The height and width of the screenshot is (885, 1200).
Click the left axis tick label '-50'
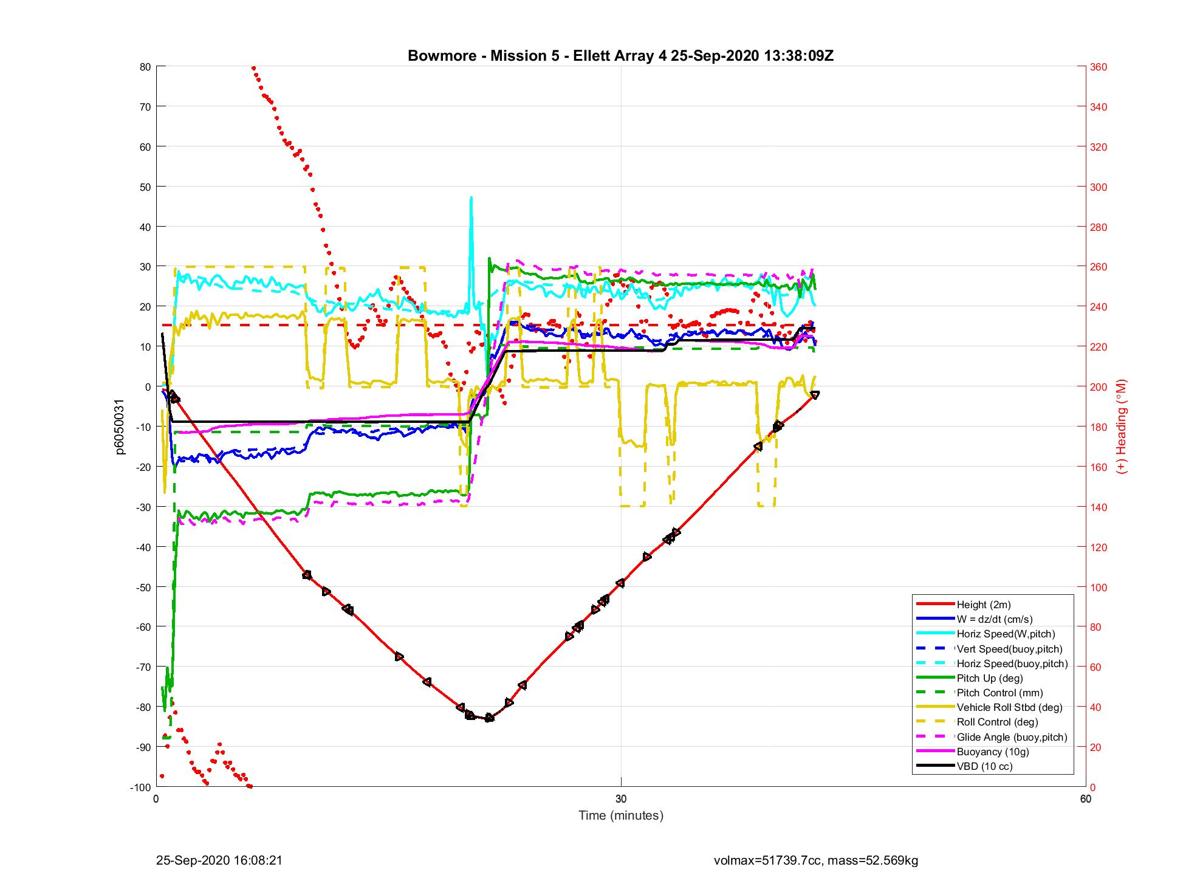142,587
